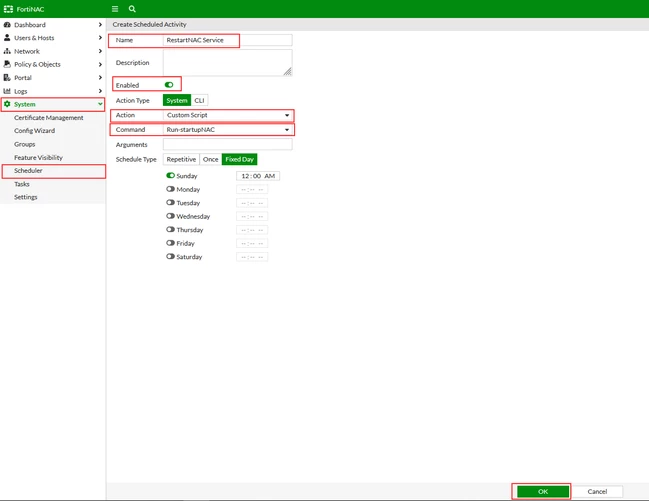The height and width of the screenshot is (501, 649).
Task: Expand the Policy & Objects chevron
Action: click(x=100, y=64)
